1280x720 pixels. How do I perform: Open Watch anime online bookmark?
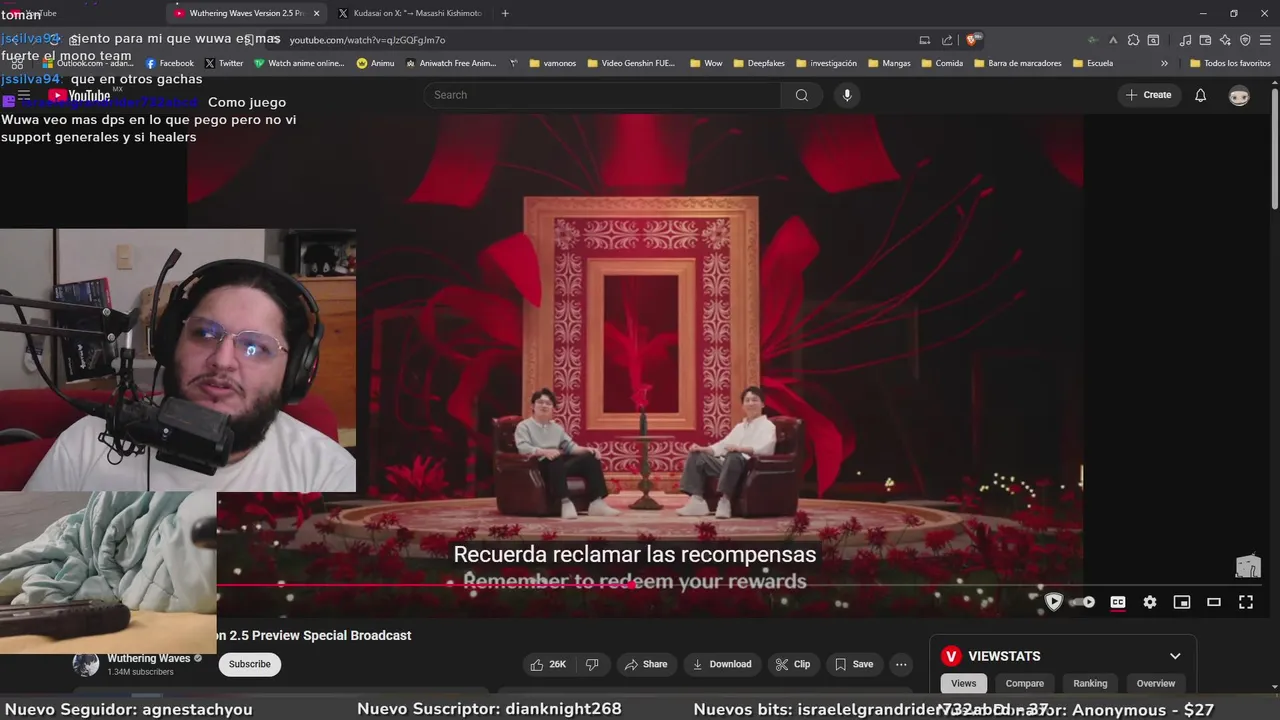click(x=298, y=63)
